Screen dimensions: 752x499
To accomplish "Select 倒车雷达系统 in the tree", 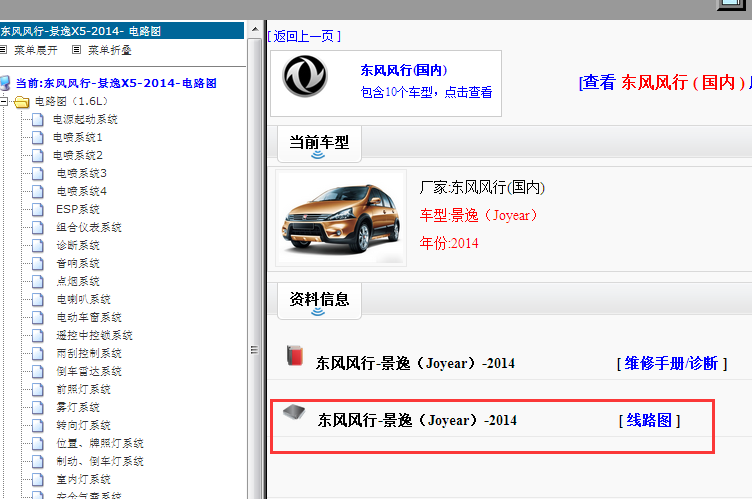I will pos(89,371).
